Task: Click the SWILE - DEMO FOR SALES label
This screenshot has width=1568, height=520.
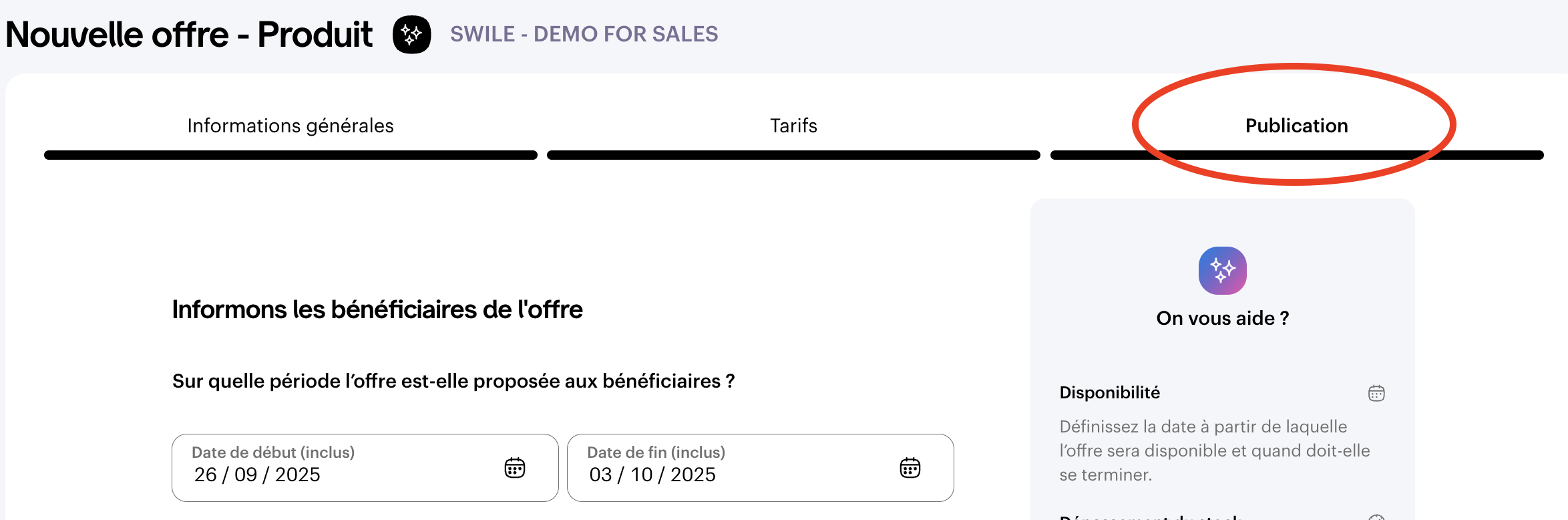Action: (x=584, y=34)
